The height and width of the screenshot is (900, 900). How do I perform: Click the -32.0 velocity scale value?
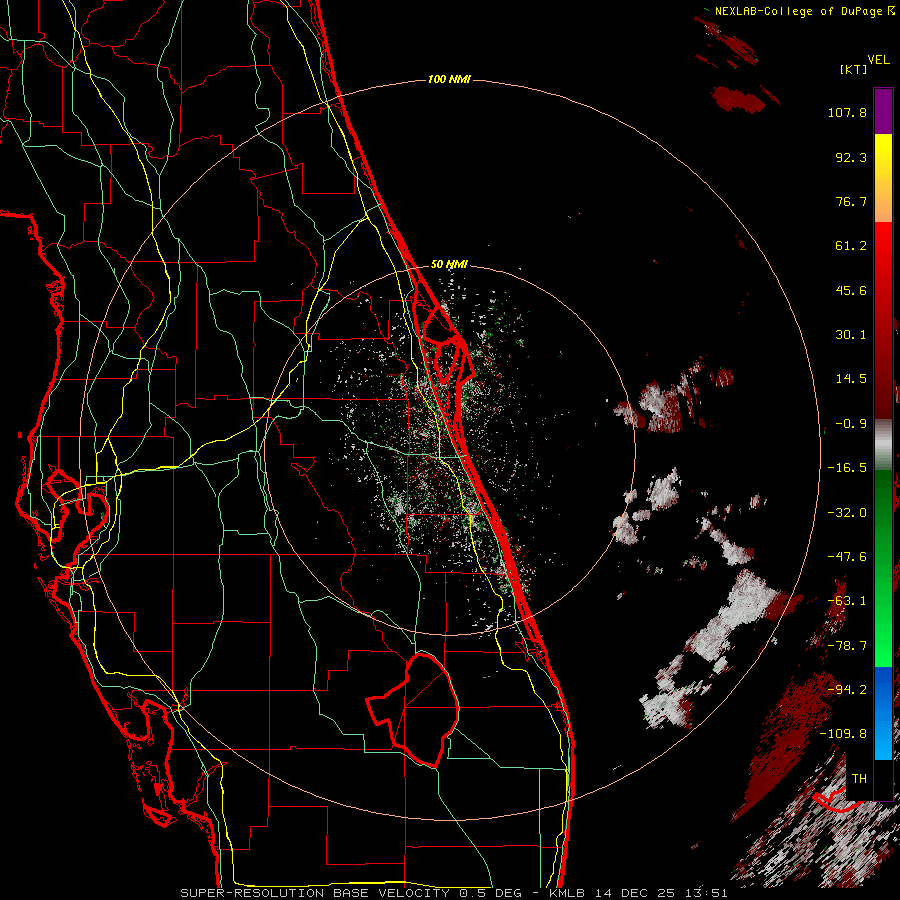pyautogui.click(x=847, y=513)
